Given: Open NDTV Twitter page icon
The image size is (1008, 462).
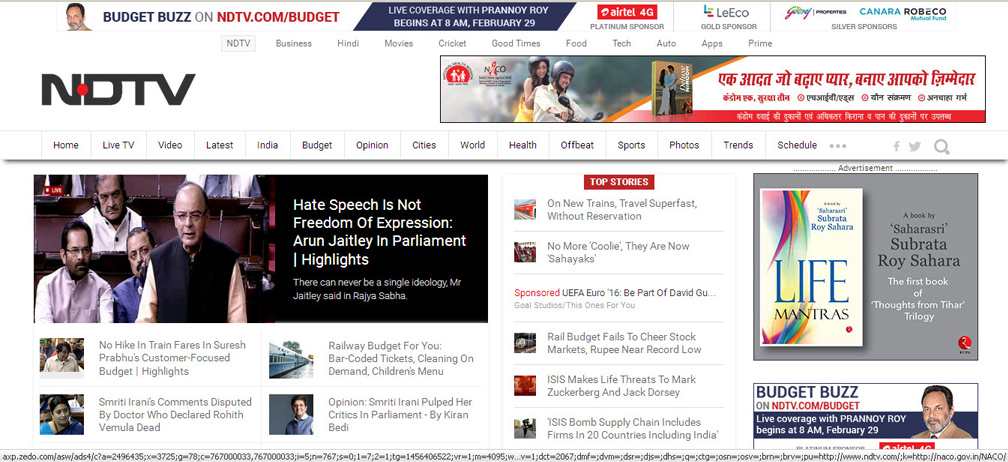Looking at the screenshot, I should click(x=915, y=147).
